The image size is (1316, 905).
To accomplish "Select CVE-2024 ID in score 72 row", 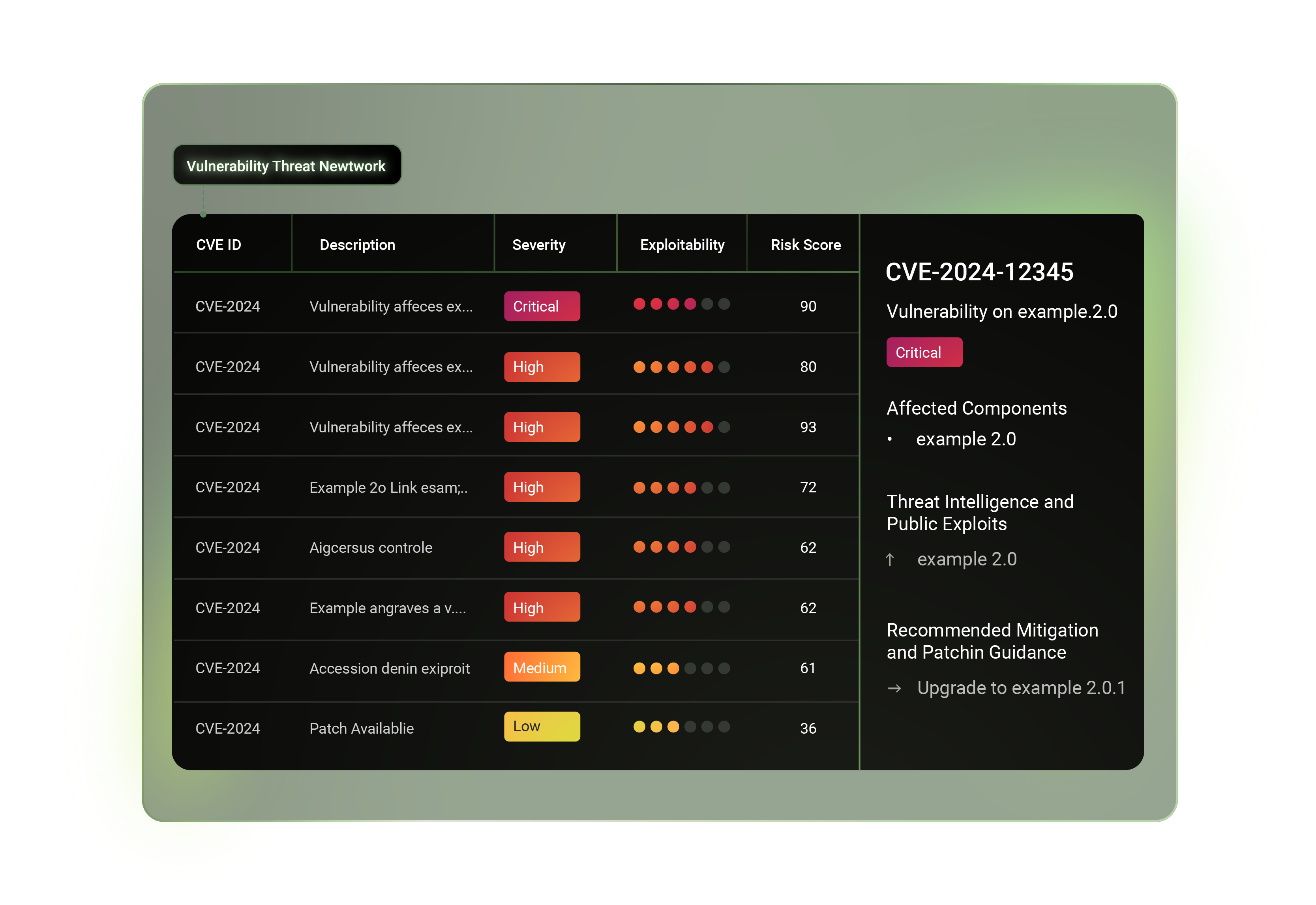I will [x=228, y=487].
